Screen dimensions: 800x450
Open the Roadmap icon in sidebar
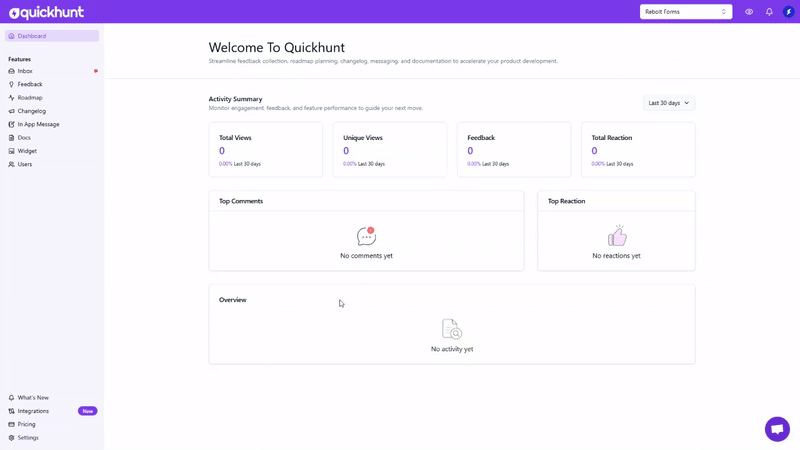(x=11, y=98)
